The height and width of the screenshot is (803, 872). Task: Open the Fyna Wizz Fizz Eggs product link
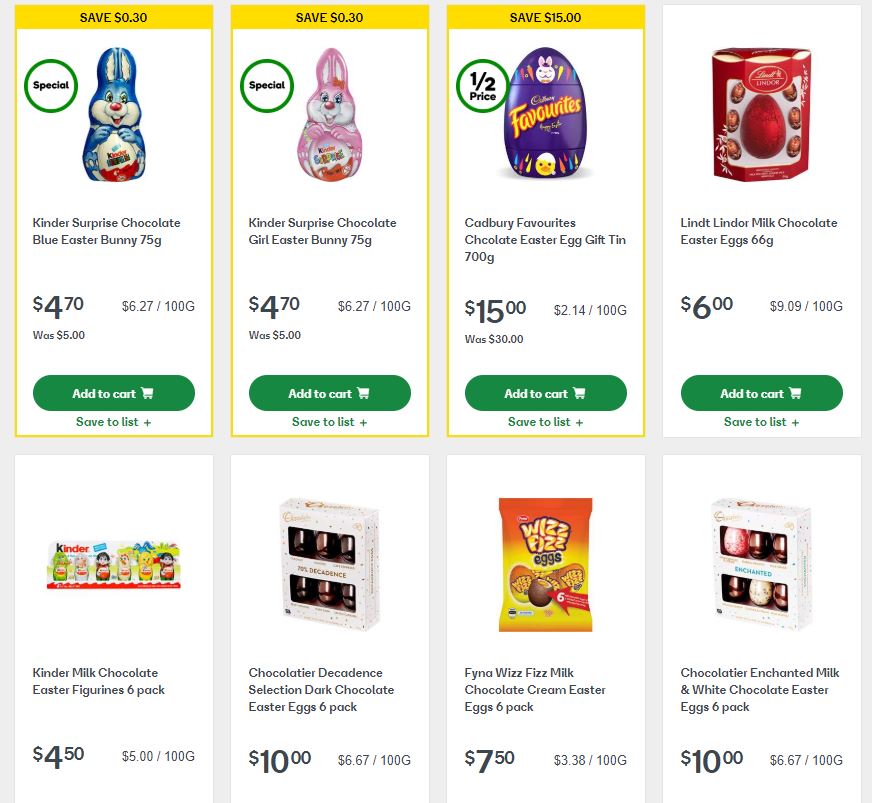coord(535,690)
